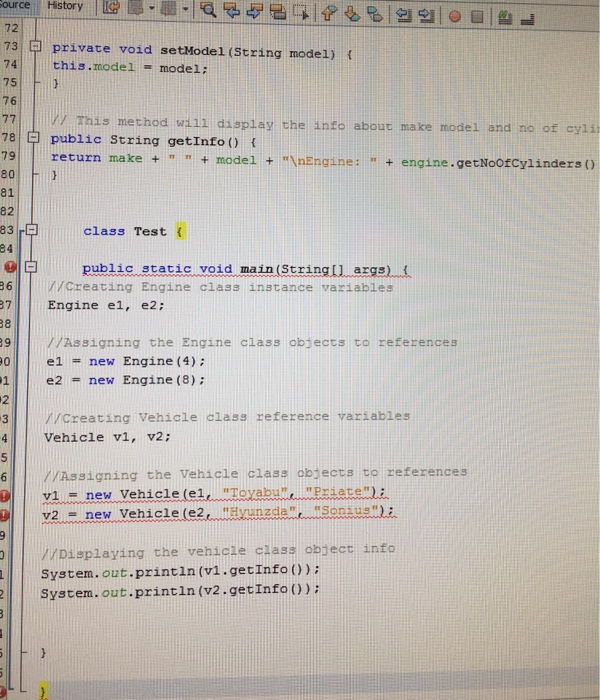The width and height of the screenshot is (600, 700).
Task: Click 'System.out.println(v2.getInfo());' line
Action: pyautogui.click(x=180, y=591)
